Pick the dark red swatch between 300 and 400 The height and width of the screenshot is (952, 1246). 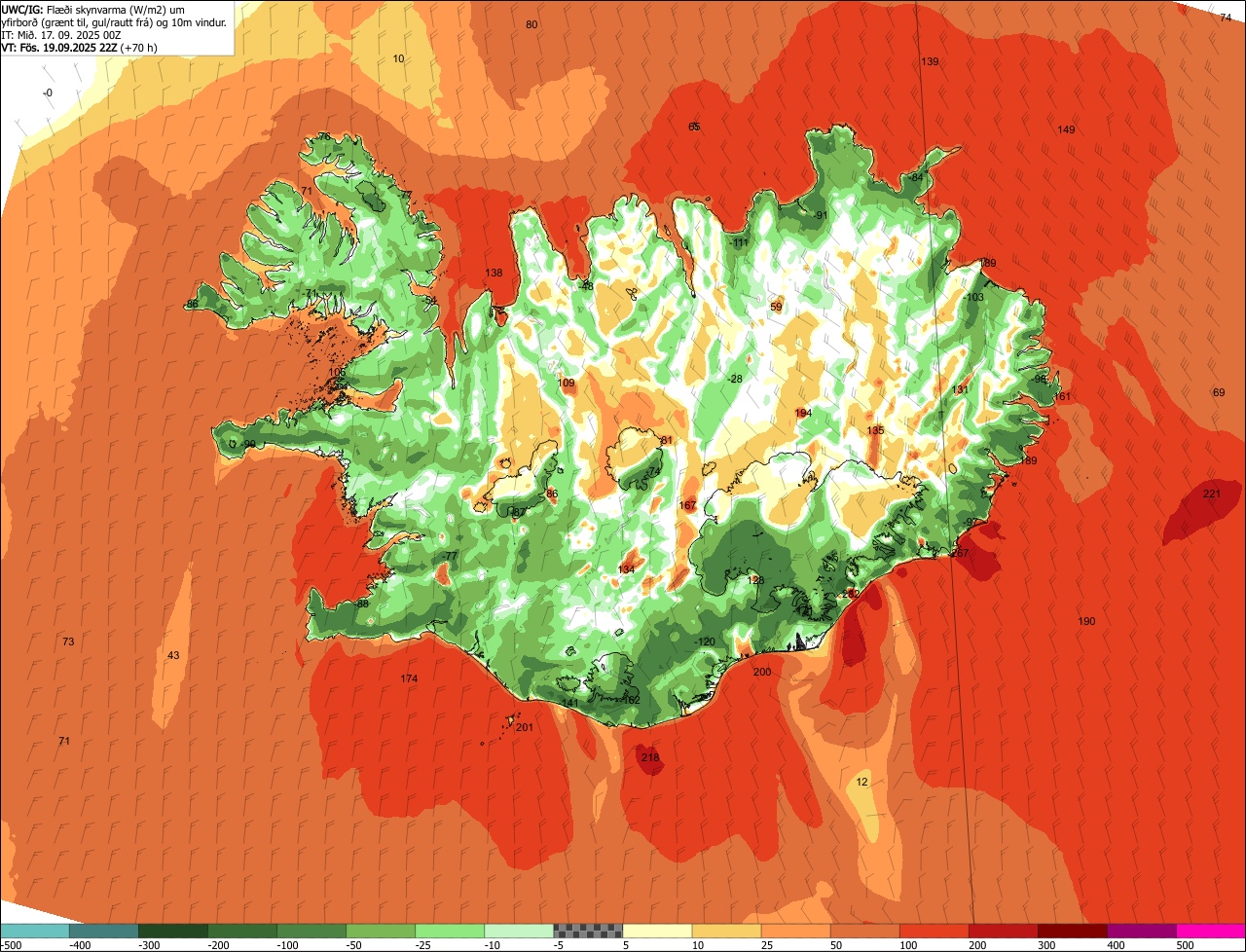click(1071, 931)
